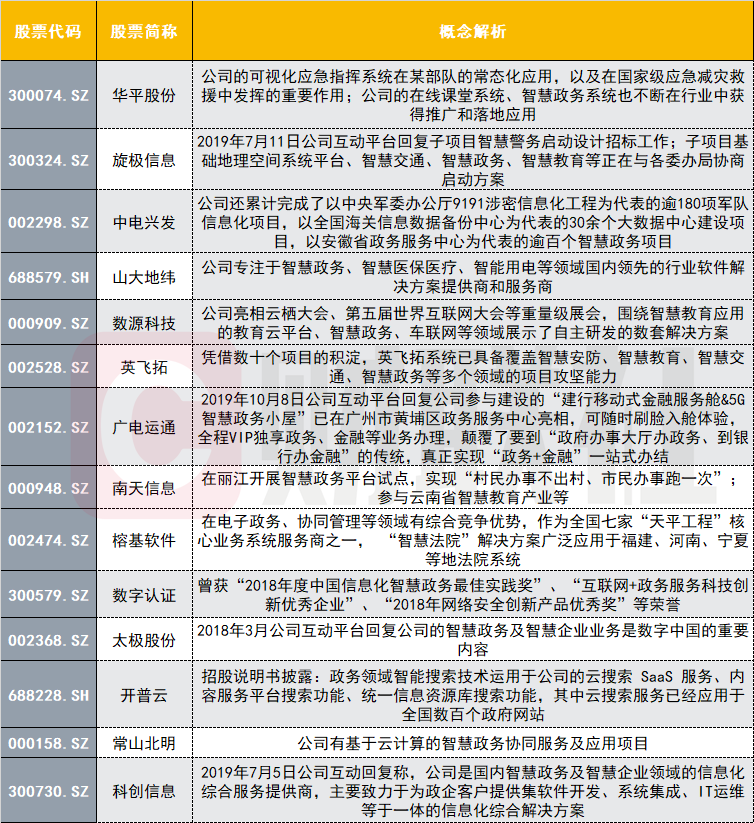Select stock name 旋极信息
754x823 pixels.
144,160
